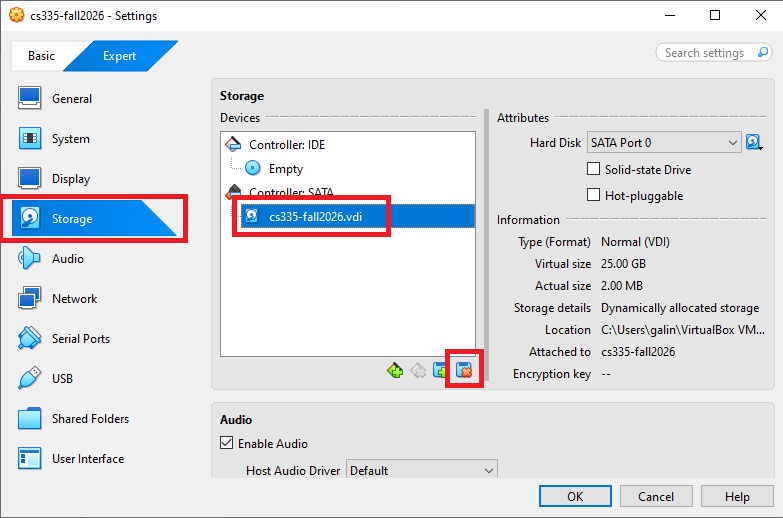This screenshot has height=518, width=783.
Task: Click the VirtualBox icon in the title bar
Action: click(x=16, y=15)
